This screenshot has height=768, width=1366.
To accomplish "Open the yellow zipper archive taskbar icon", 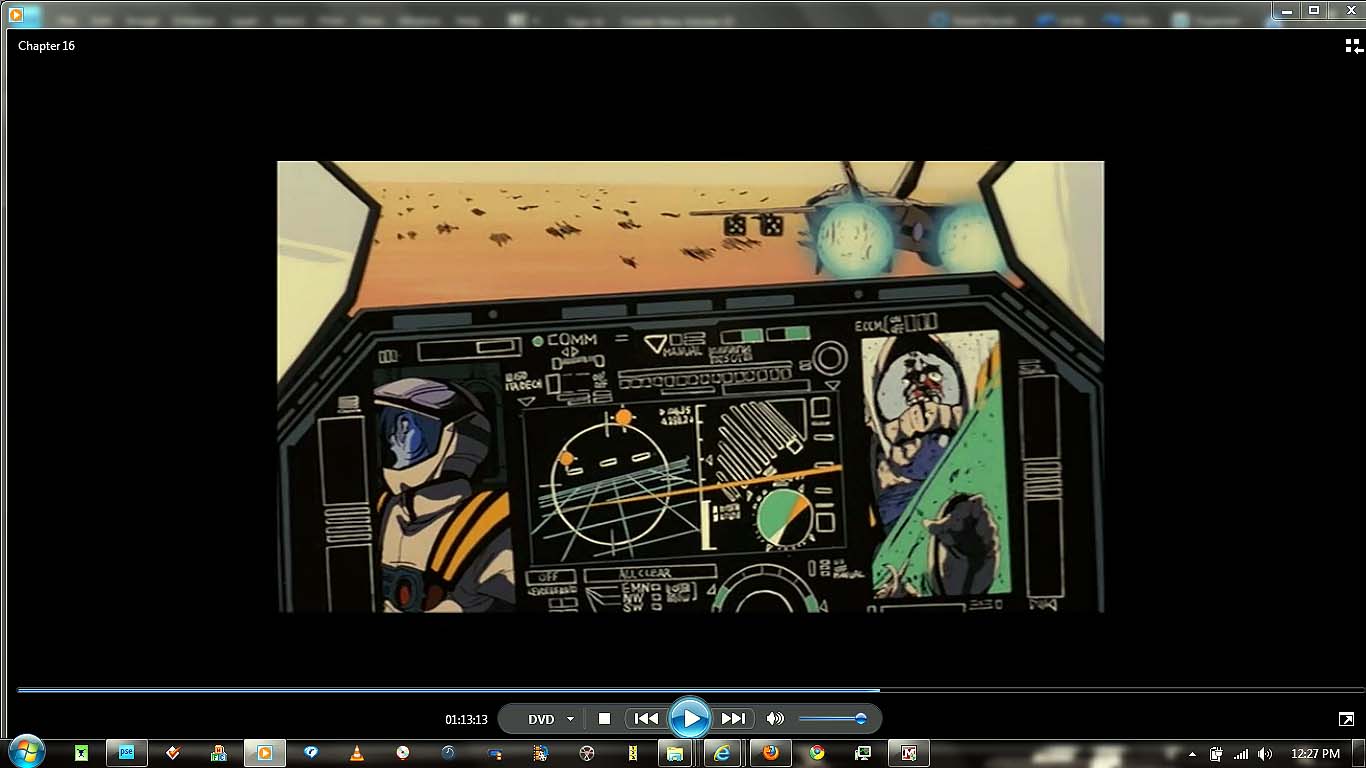I will [x=633, y=753].
